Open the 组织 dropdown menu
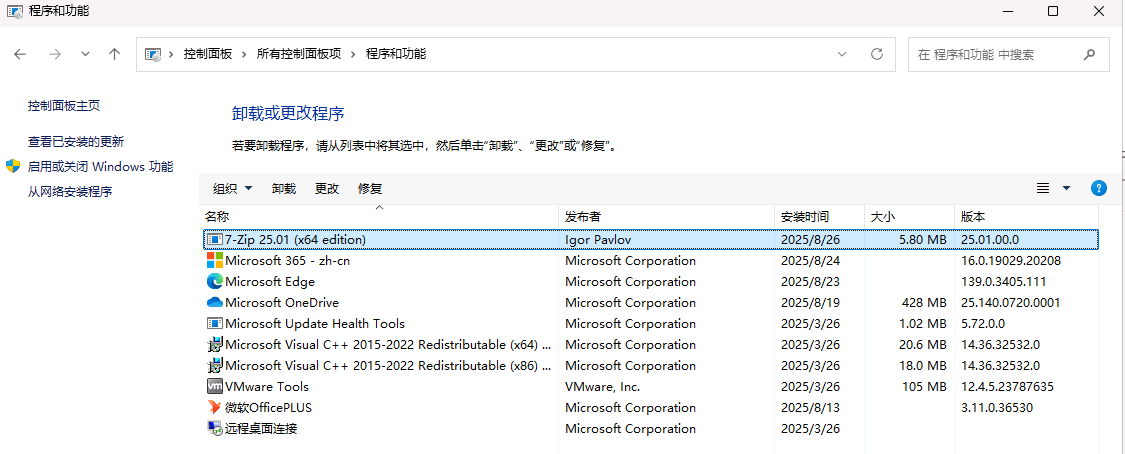This screenshot has height=454, width=1125. click(x=233, y=189)
